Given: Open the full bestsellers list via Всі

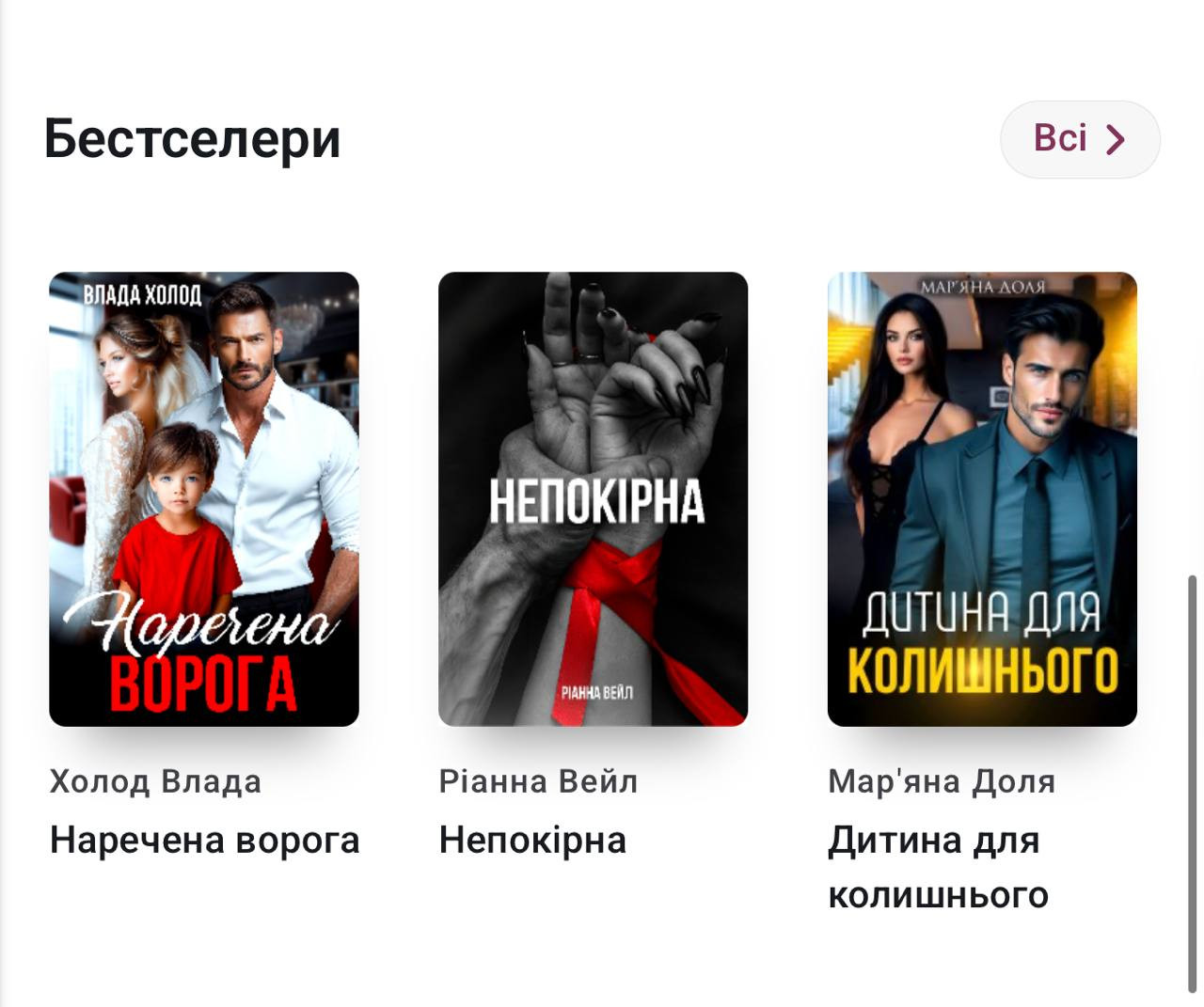Looking at the screenshot, I should [x=1080, y=139].
